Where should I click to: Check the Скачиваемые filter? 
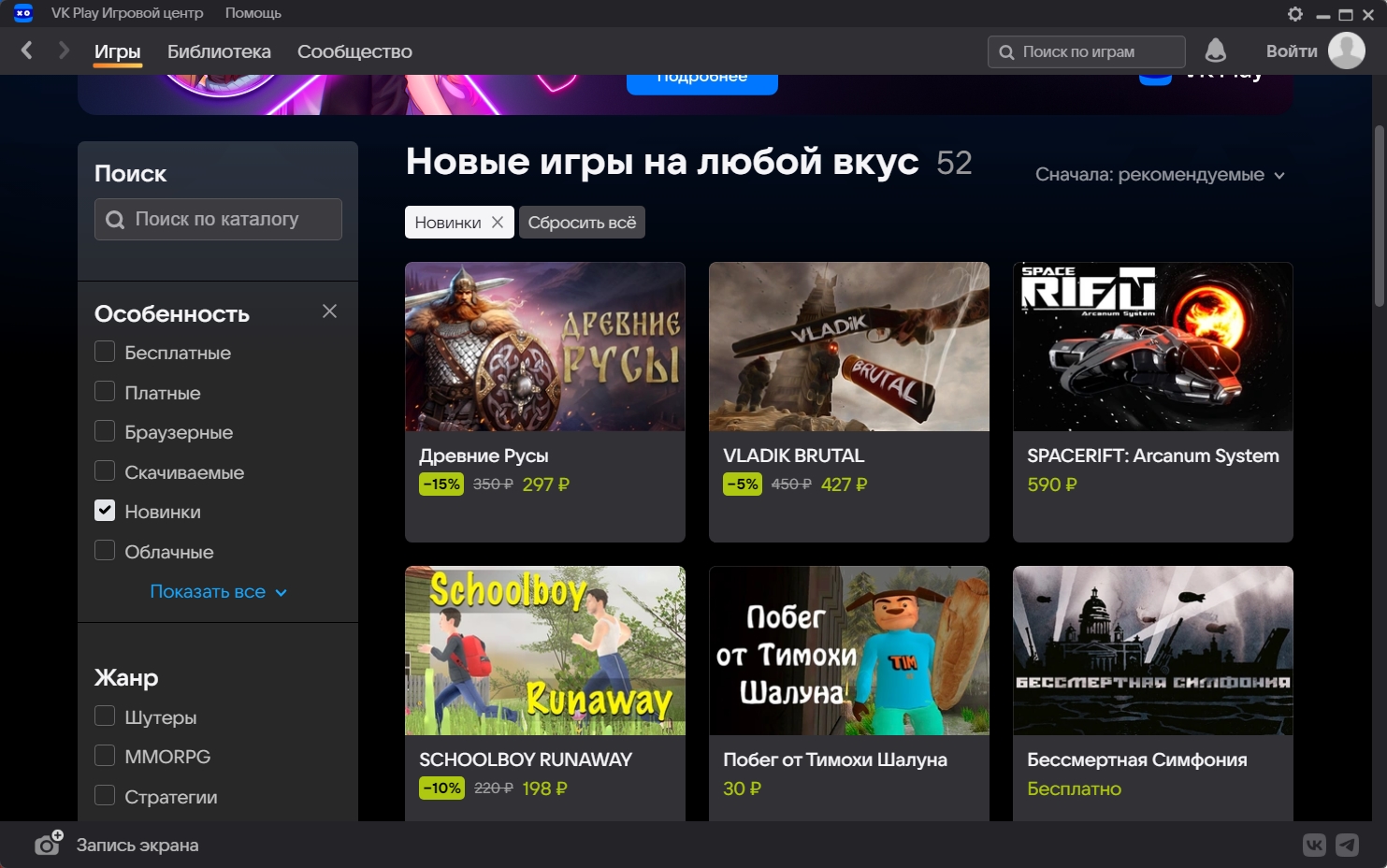(105, 471)
